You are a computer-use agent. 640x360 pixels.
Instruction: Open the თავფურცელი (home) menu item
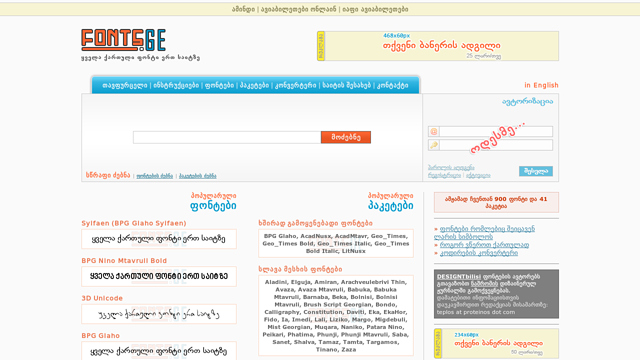[x=124, y=85]
